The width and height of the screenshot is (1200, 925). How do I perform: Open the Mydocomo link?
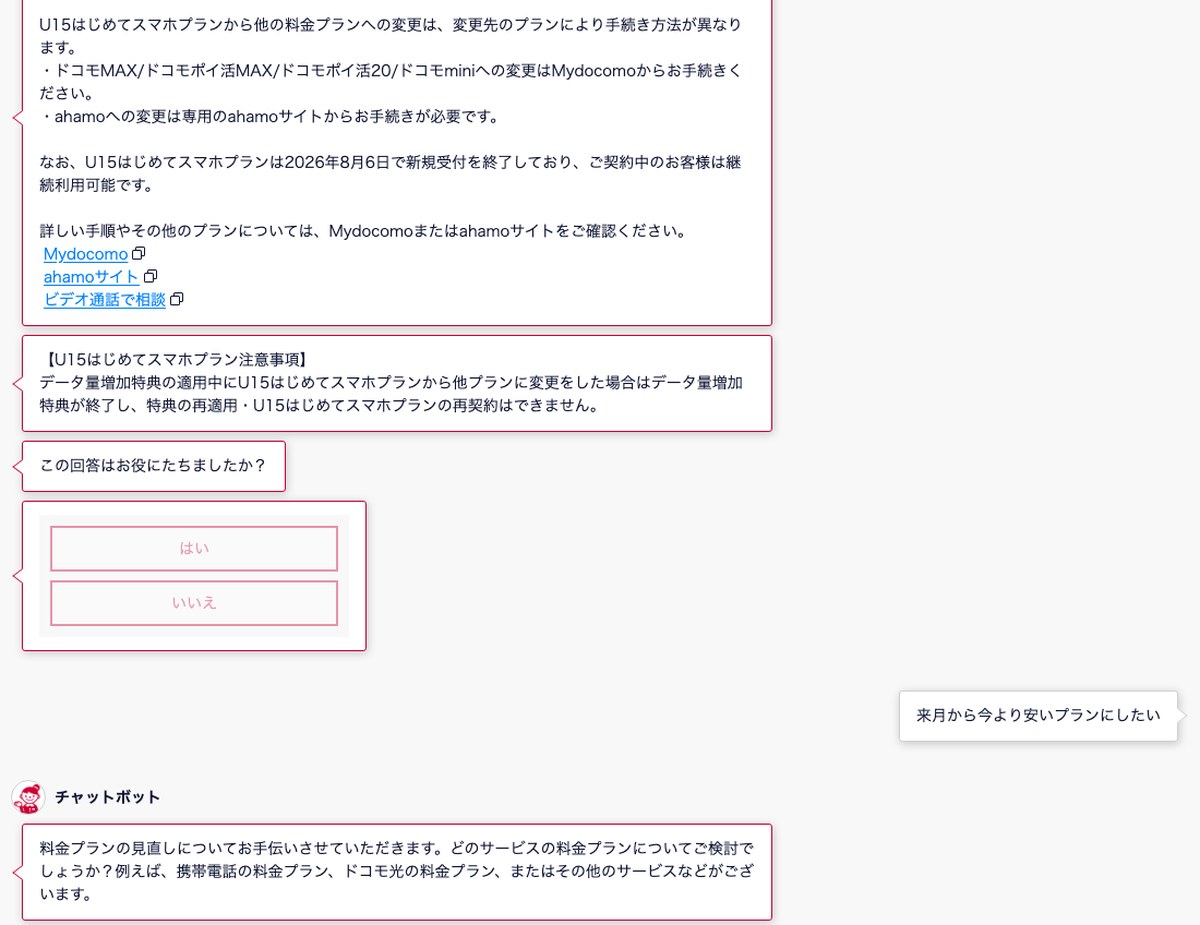[85, 254]
